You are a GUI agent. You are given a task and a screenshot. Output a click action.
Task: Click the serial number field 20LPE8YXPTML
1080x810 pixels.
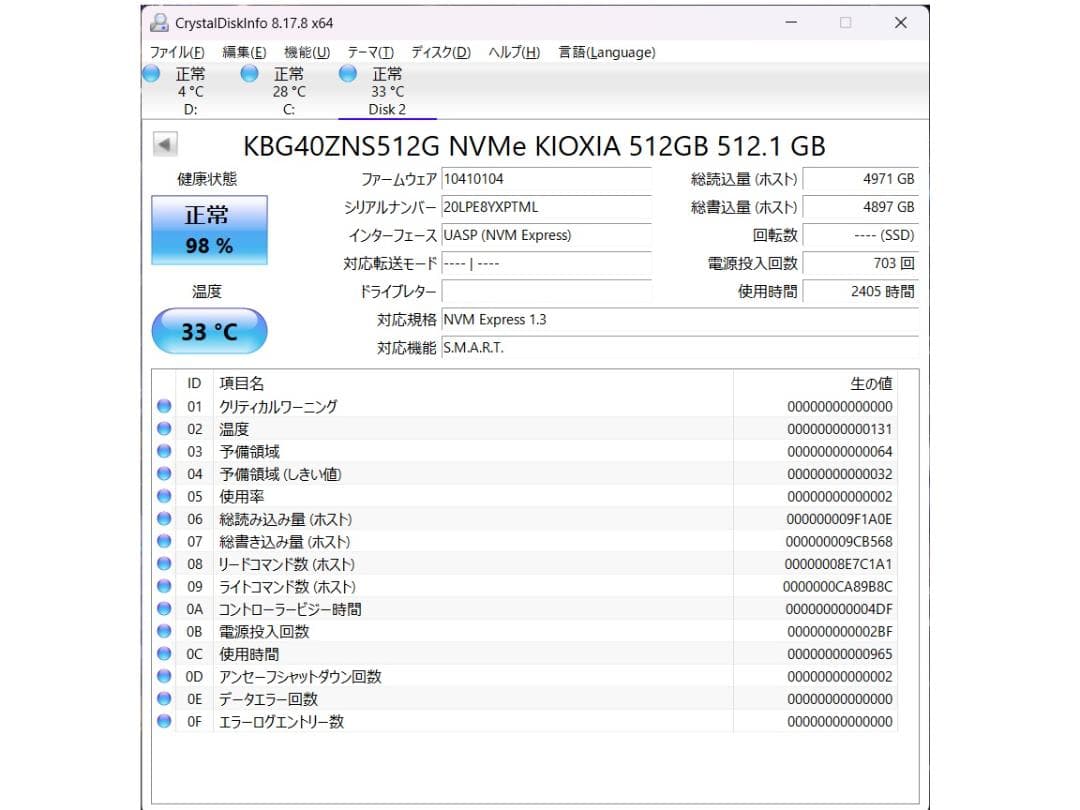point(546,207)
